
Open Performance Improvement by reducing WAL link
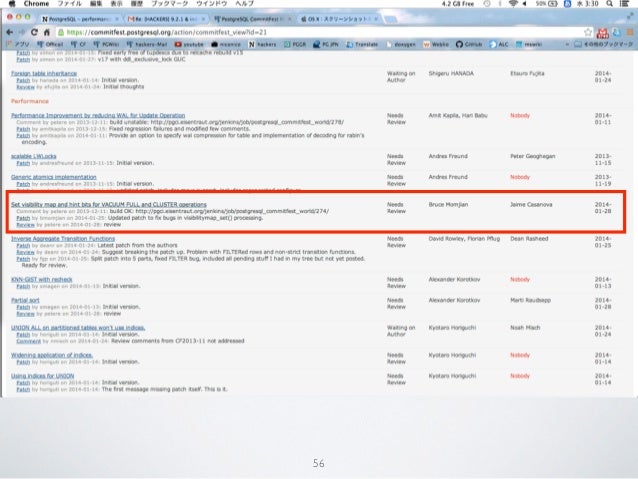[x=98, y=115]
